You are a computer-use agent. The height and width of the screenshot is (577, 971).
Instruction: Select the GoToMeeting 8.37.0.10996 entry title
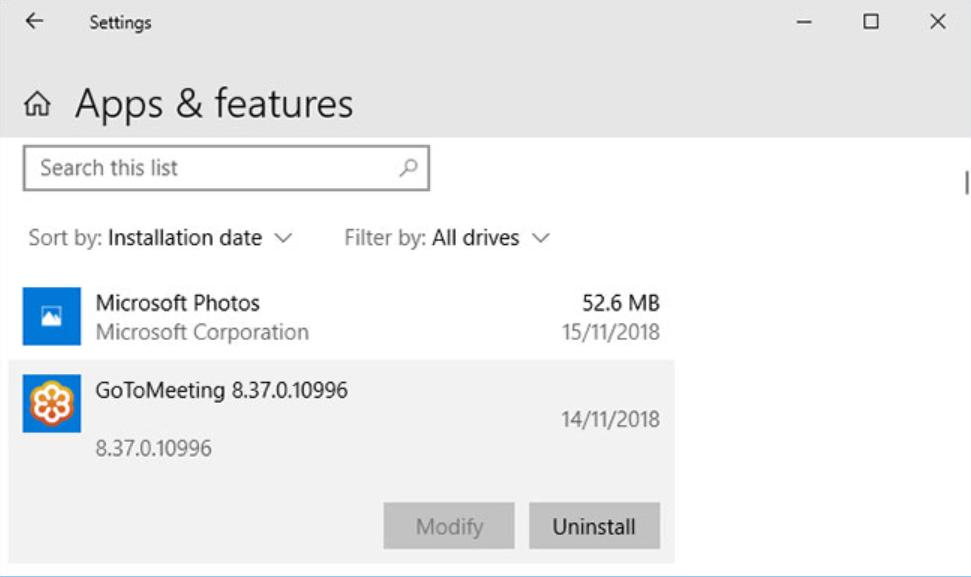tap(221, 390)
